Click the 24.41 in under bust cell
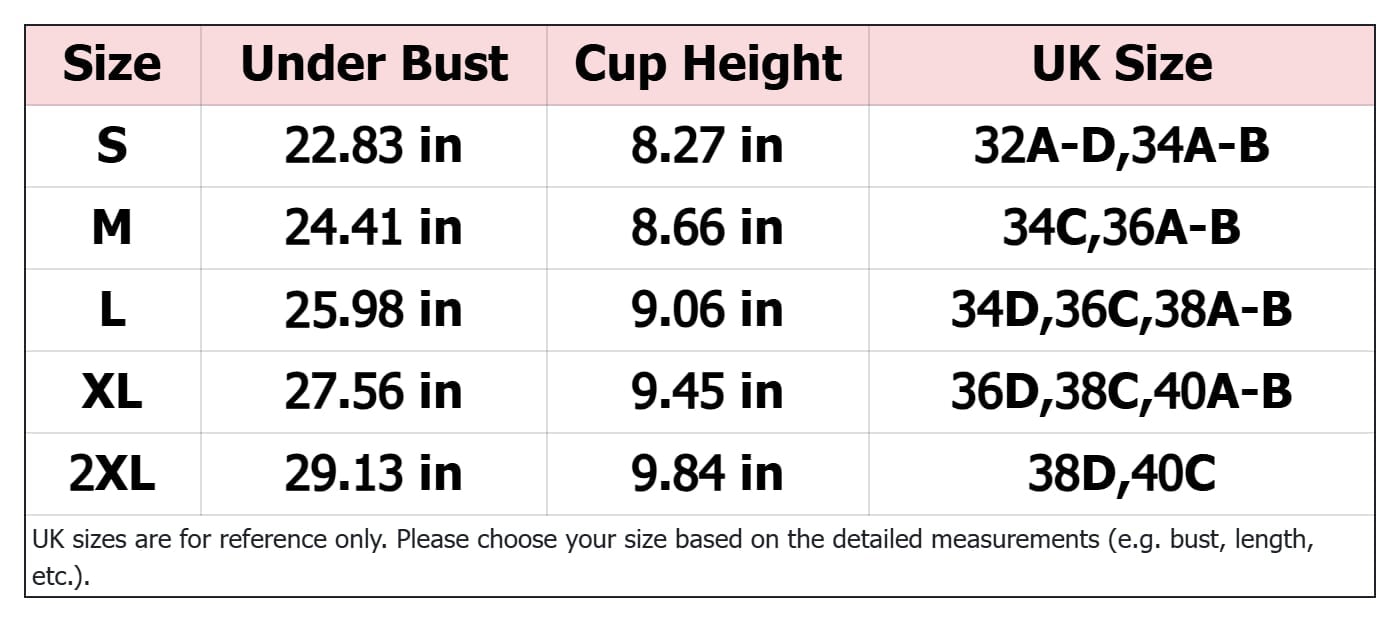 (374, 228)
